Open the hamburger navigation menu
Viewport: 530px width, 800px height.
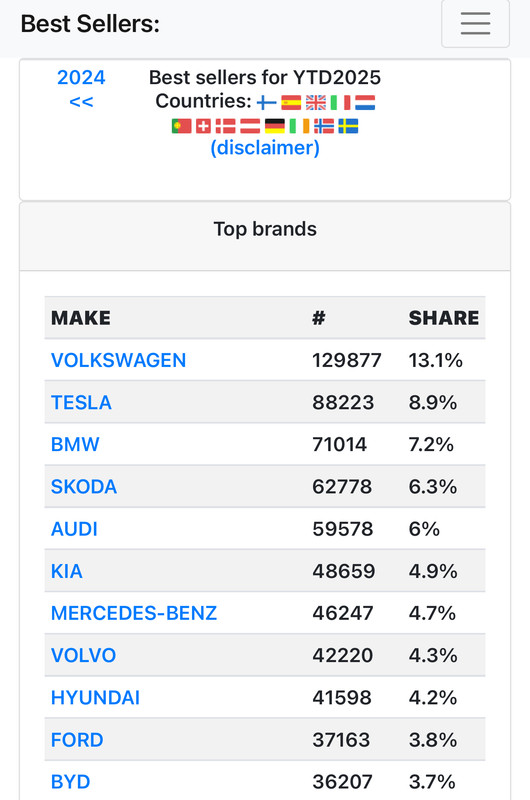point(475,24)
